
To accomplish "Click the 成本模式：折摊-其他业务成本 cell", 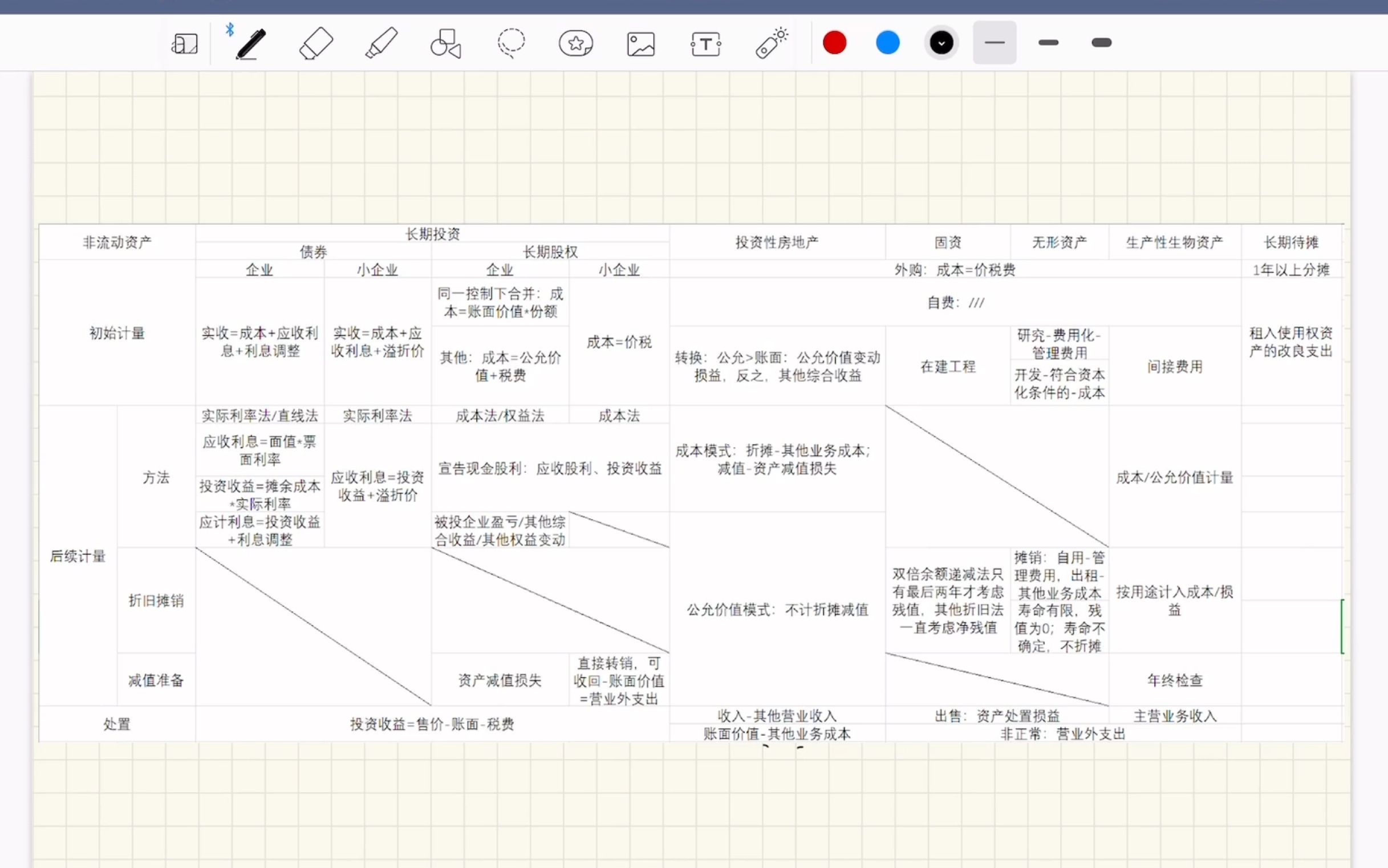I will pyautogui.click(x=777, y=459).
